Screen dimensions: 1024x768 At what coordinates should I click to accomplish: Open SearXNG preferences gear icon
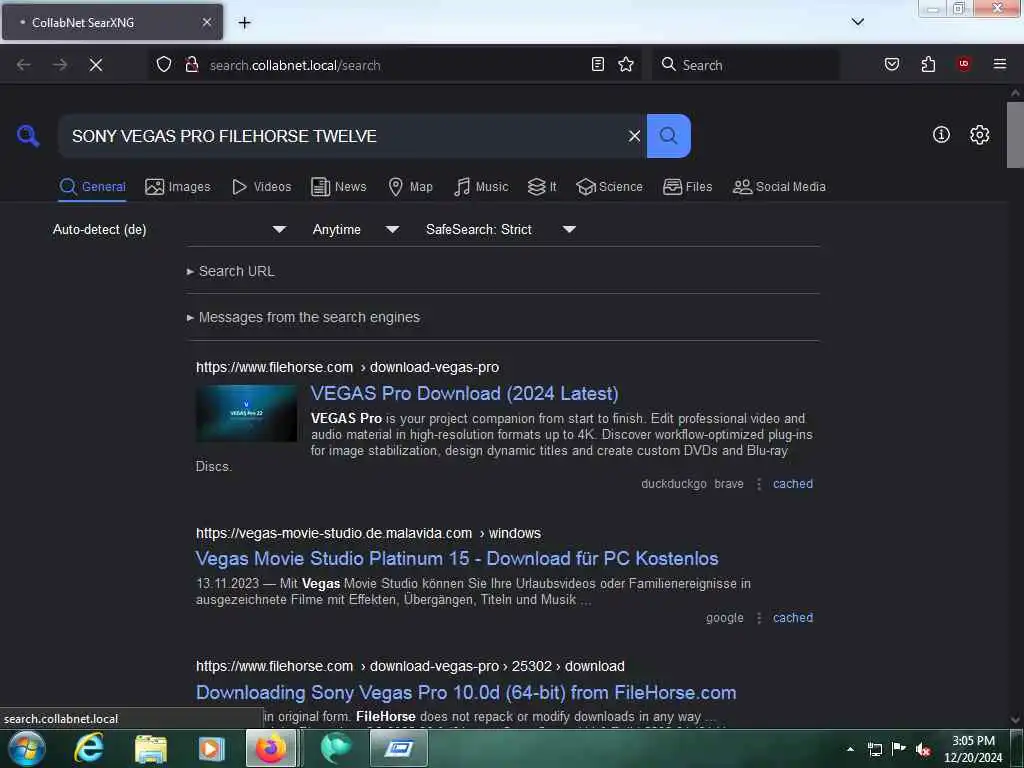[979, 135]
